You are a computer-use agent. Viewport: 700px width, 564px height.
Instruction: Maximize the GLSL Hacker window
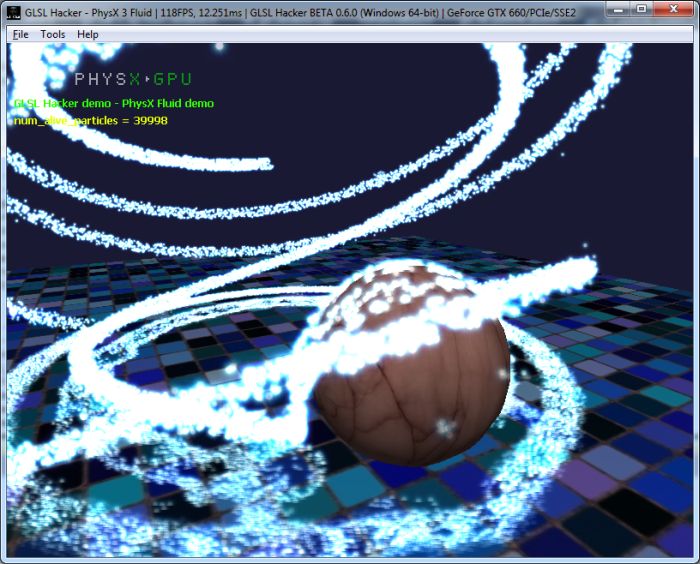point(642,9)
